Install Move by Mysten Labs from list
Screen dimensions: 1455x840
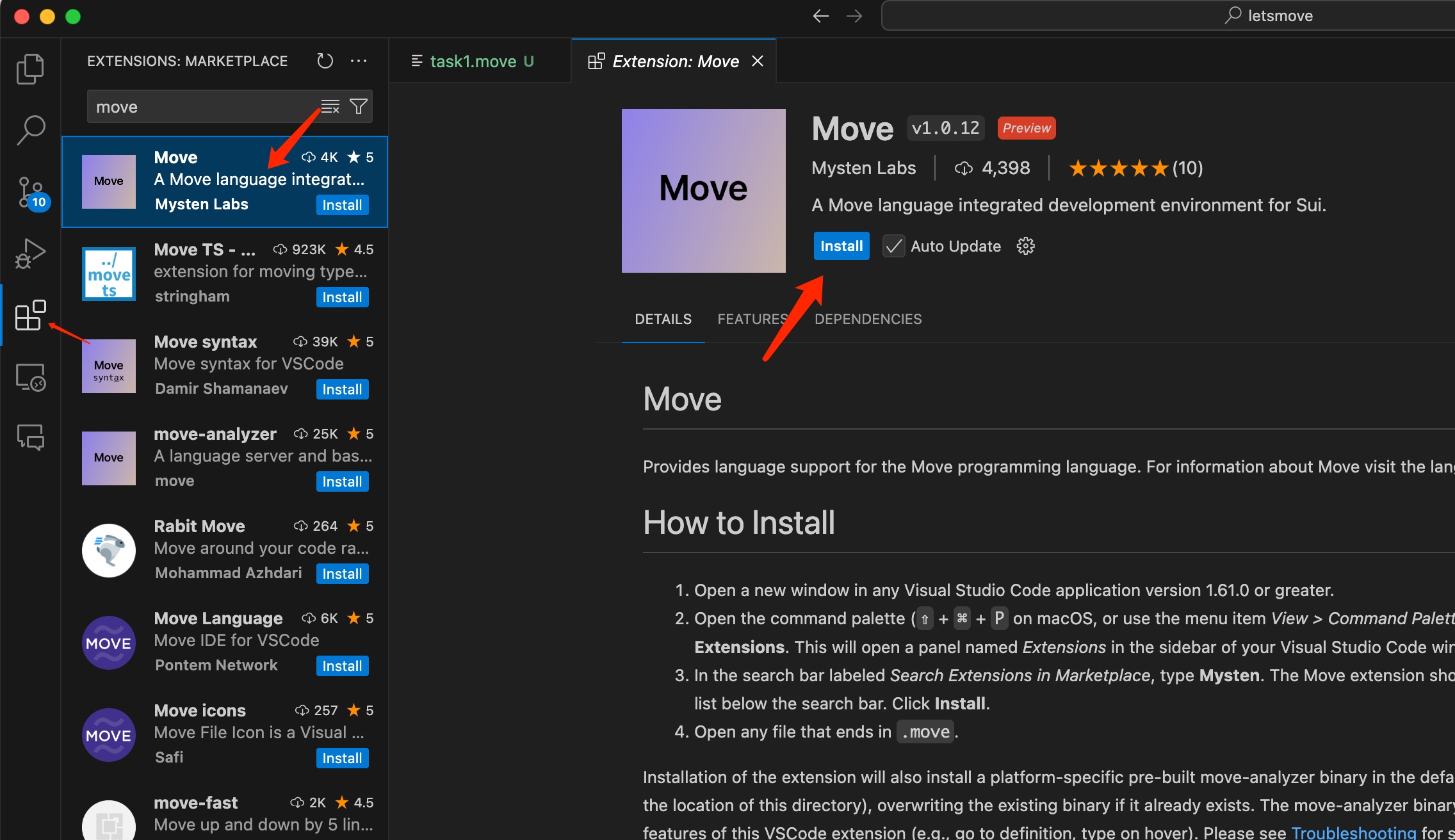pyautogui.click(x=342, y=205)
